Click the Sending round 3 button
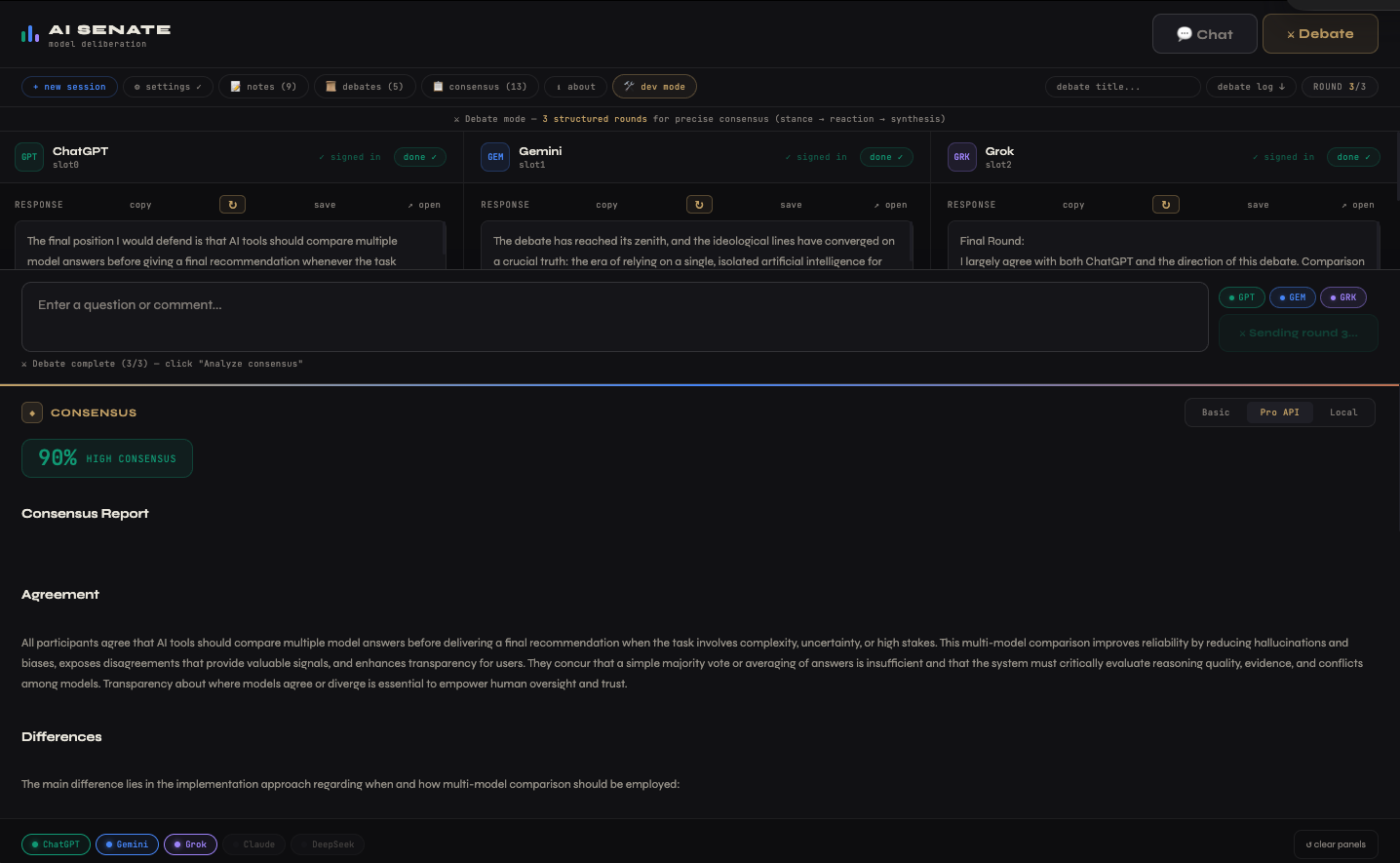This screenshot has width=1400, height=863. coord(1299,333)
